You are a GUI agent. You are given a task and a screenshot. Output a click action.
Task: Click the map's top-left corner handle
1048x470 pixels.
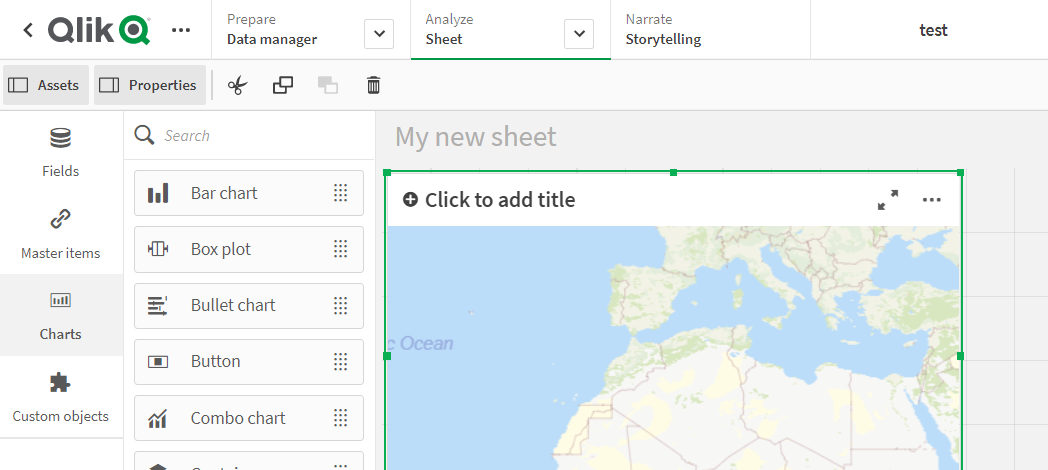pos(387,172)
